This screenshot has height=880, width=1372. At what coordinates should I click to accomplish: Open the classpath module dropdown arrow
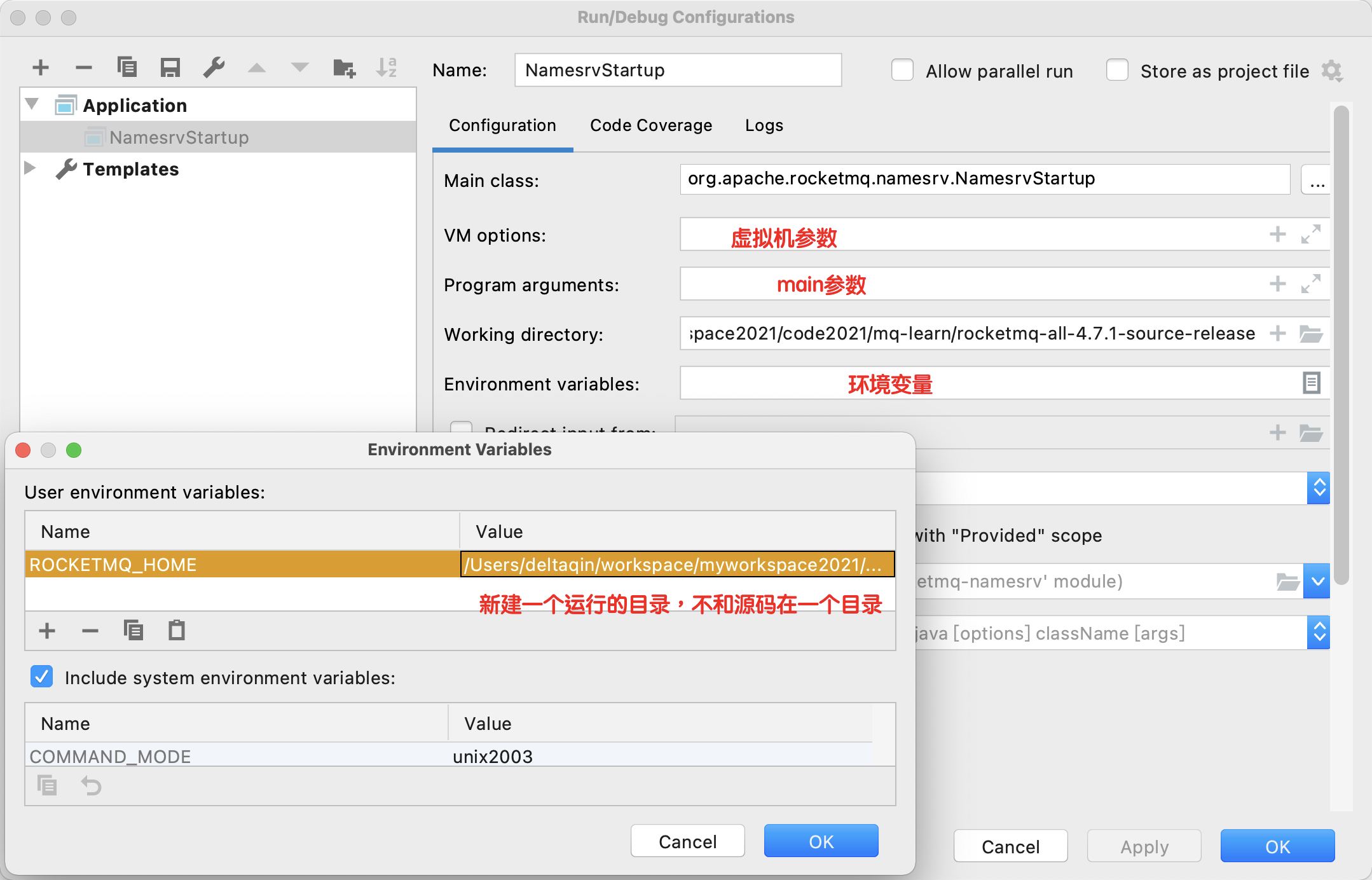1317,581
